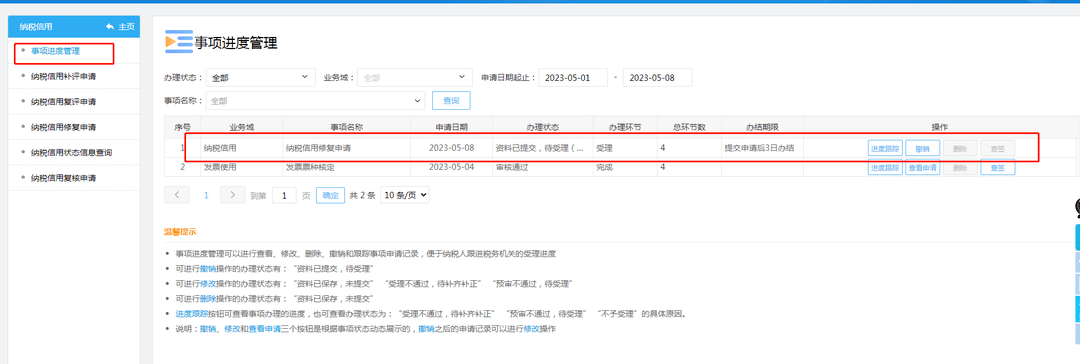Click the 到第 page number input

coord(284,196)
